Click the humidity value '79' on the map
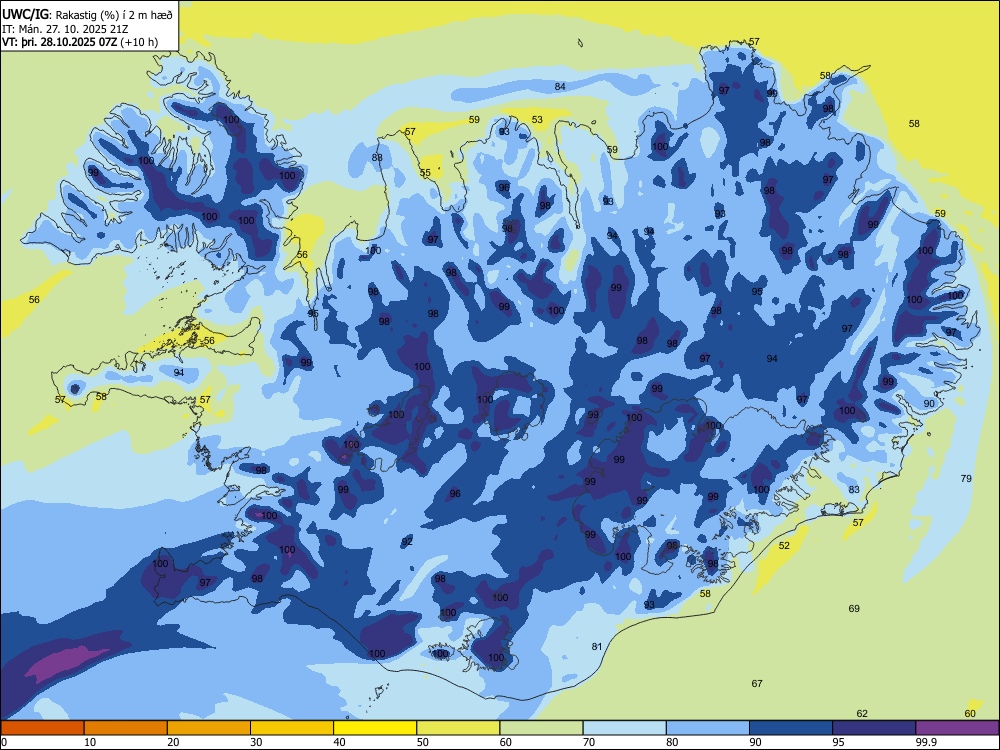 966,478
